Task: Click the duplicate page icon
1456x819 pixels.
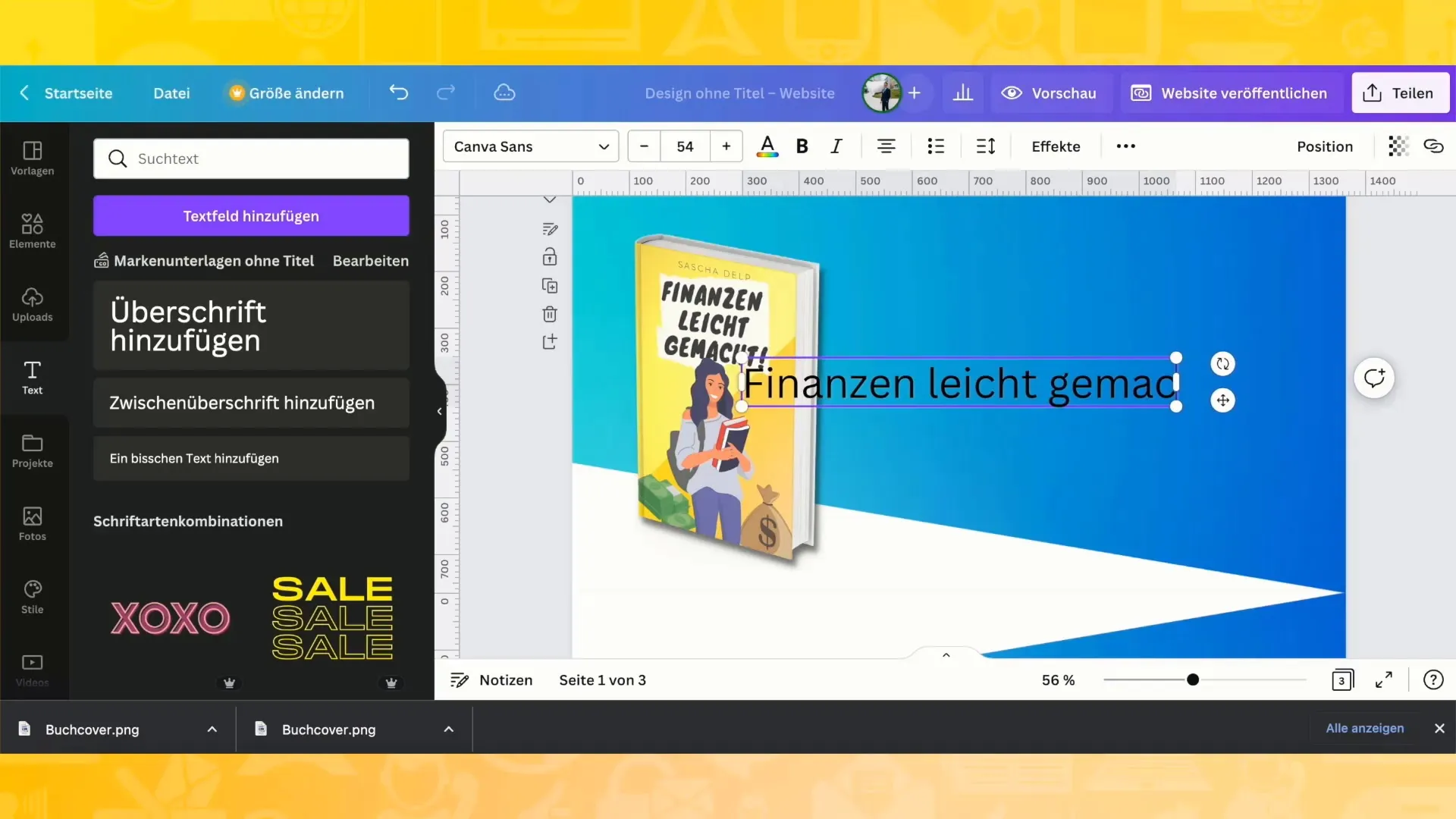Action: click(550, 286)
